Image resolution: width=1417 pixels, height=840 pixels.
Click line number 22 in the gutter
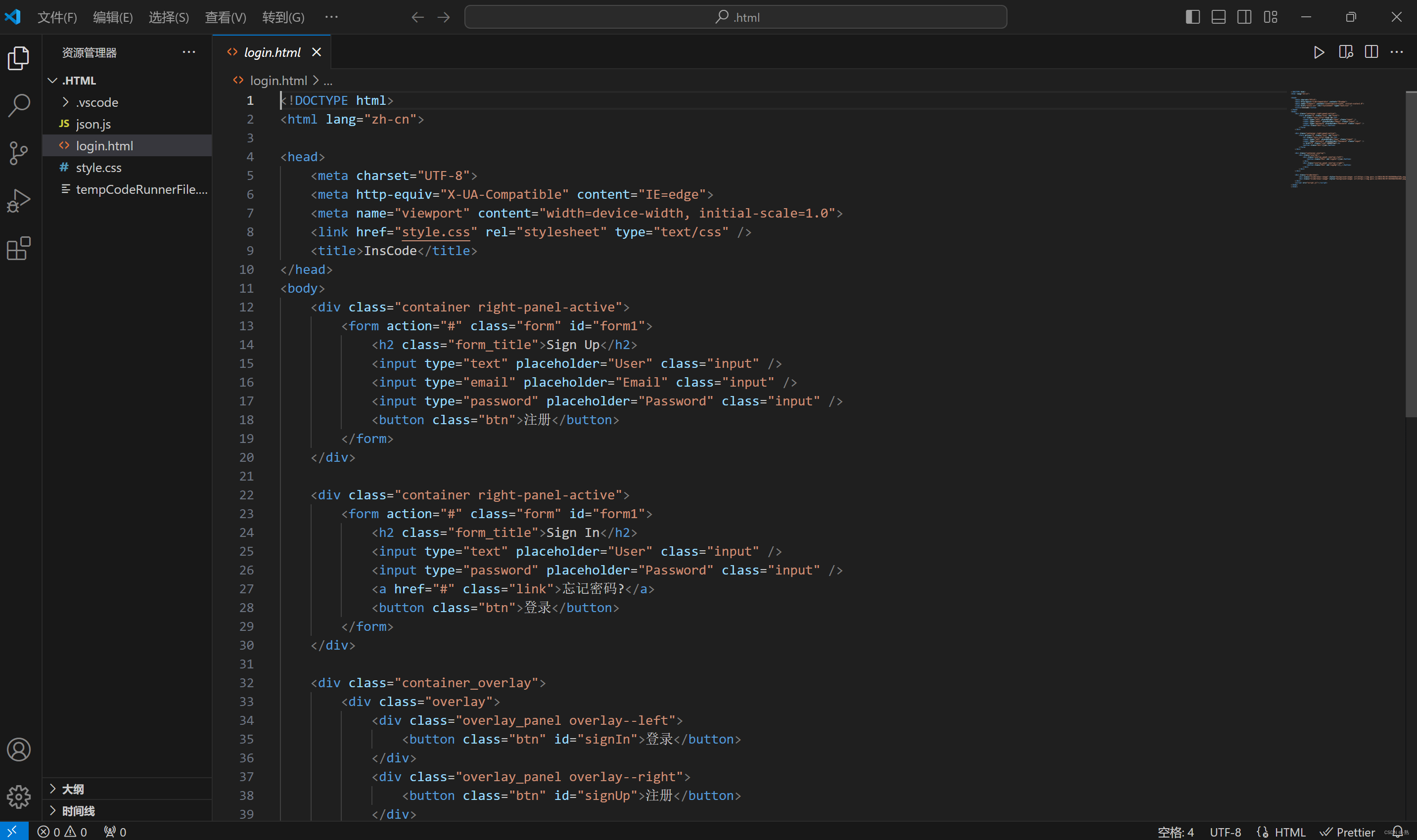click(246, 495)
